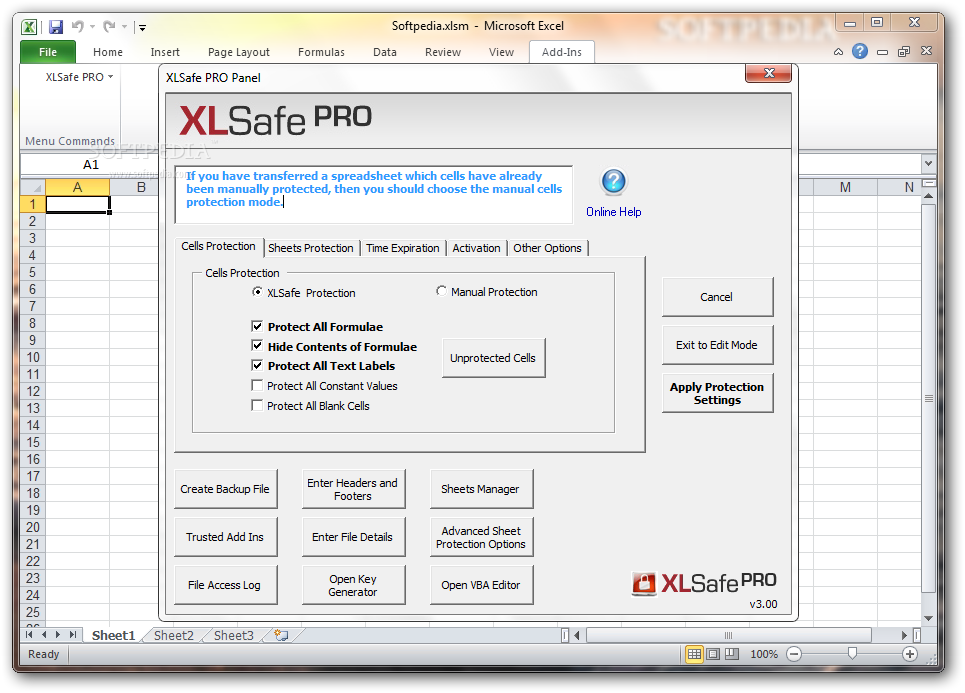Open the Insert ribbon tab

click(x=165, y=52)
